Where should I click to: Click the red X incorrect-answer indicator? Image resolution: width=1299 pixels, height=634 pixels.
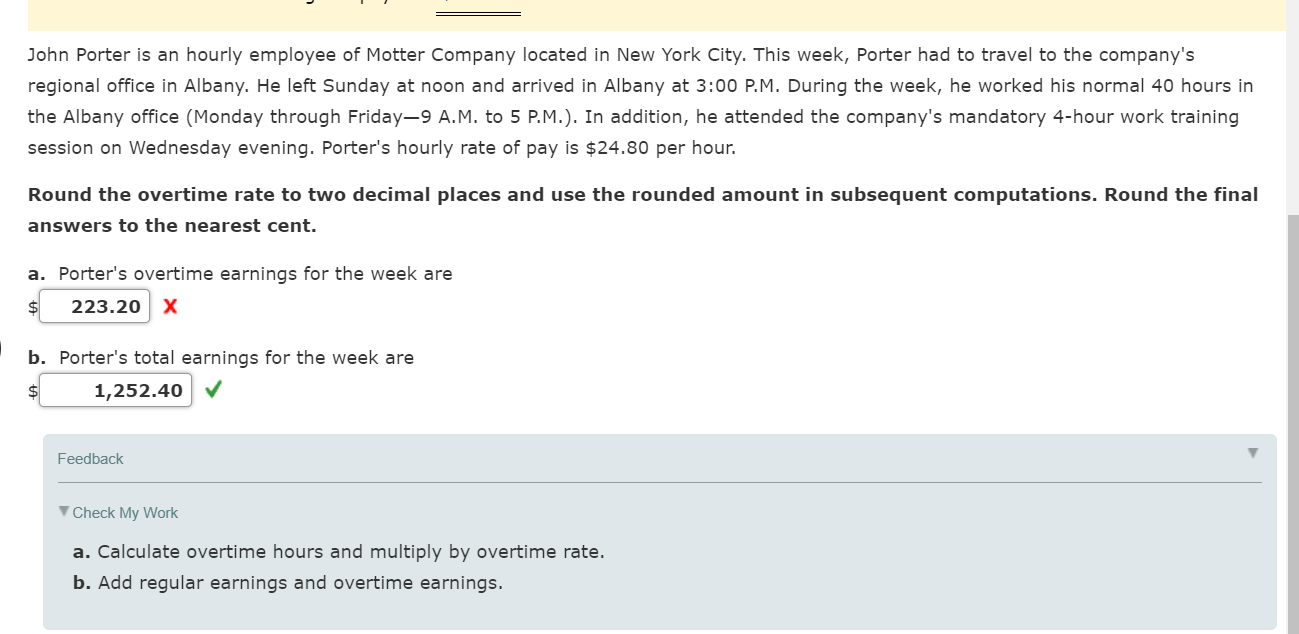tap(169, 306)
